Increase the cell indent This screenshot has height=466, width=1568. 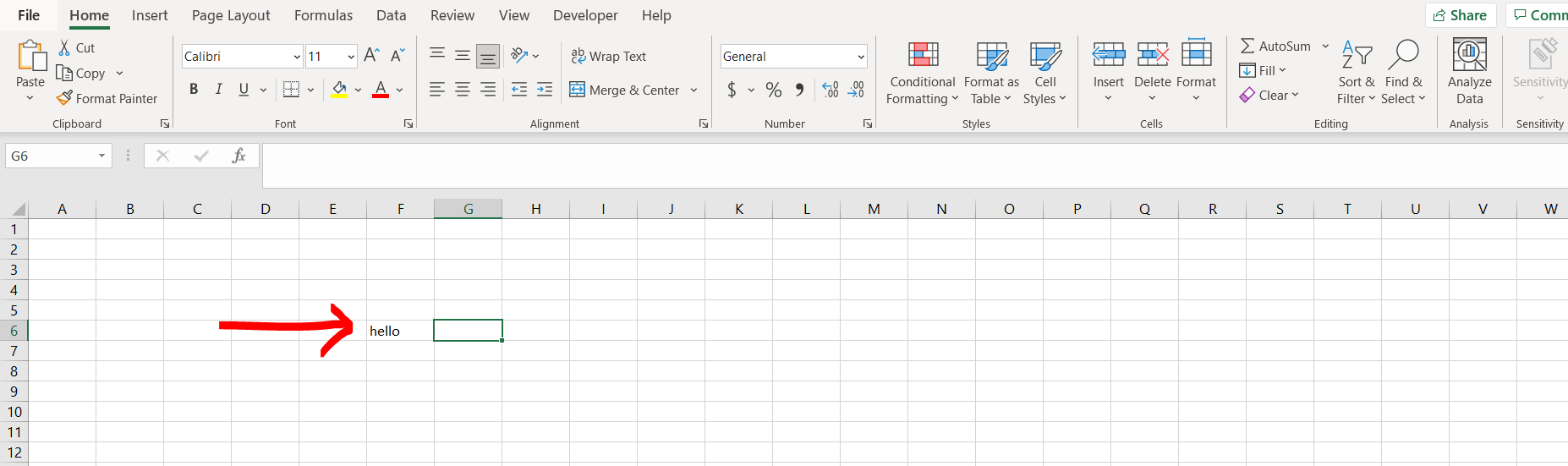pos(545,90)
